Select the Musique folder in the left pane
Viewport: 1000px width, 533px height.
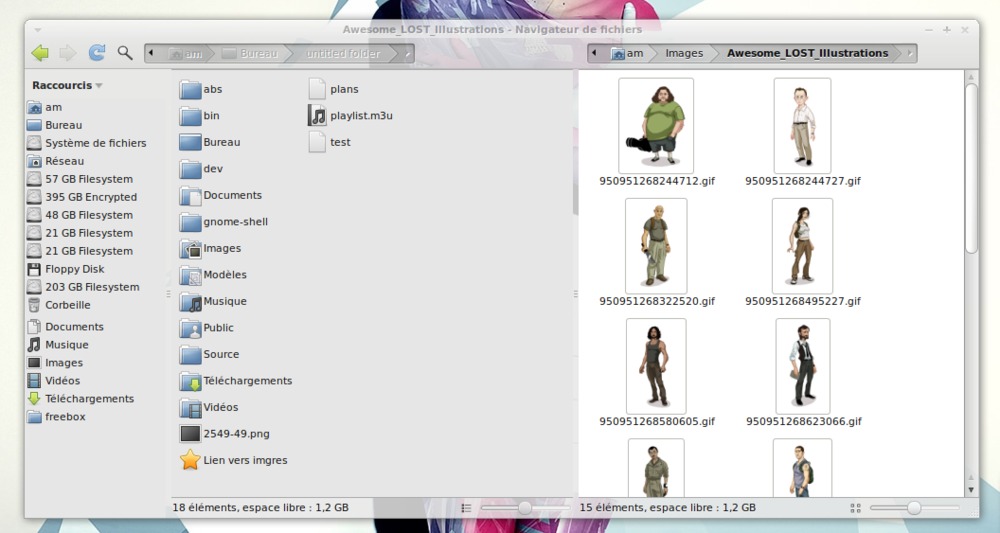[x=213, y=301]
